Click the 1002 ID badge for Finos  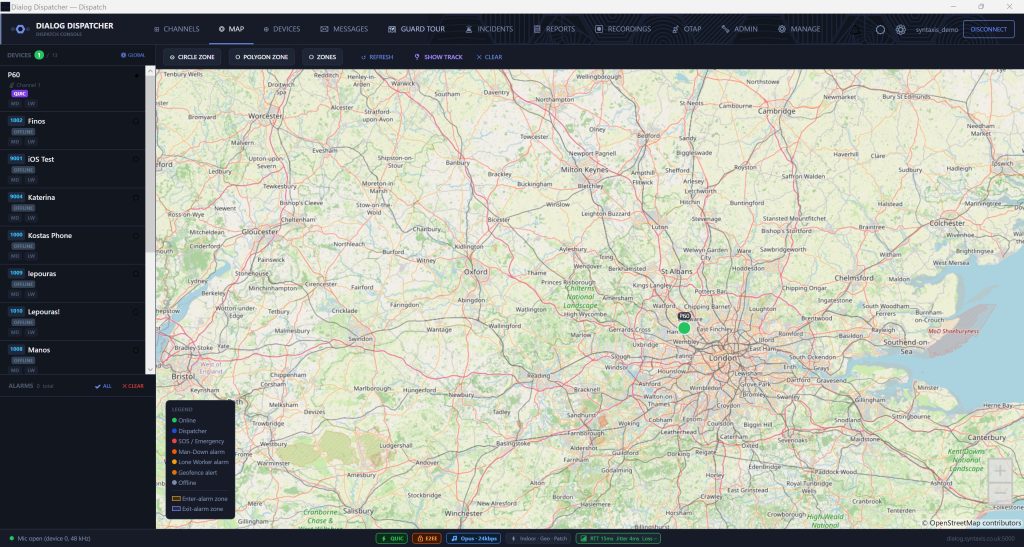click(x=16, y=121)
